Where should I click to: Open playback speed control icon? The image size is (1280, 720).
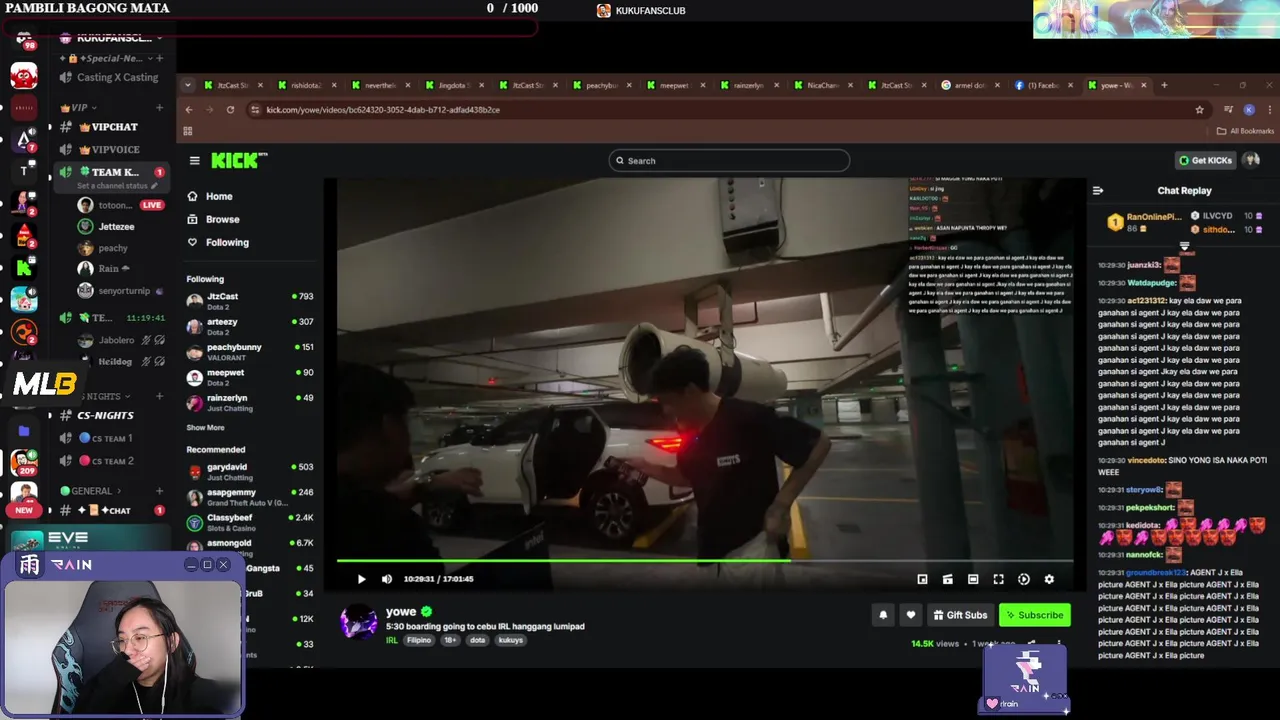(1023, 579)
